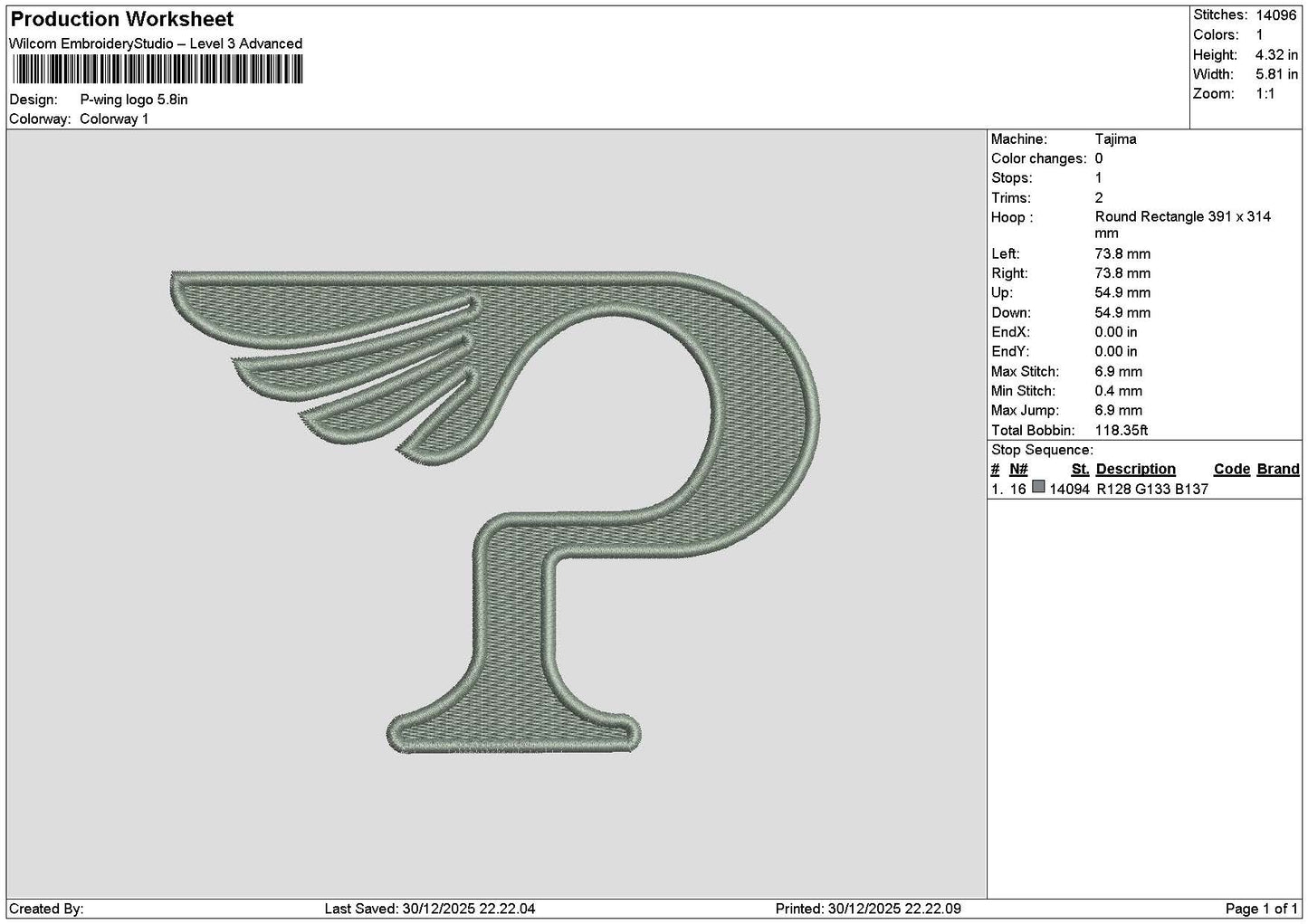Screen dimensions: 1308x924
Task: Click "Wilcom EmbroideryStudio – Level 3 Advanced" text
Action: tap(156, 43)
